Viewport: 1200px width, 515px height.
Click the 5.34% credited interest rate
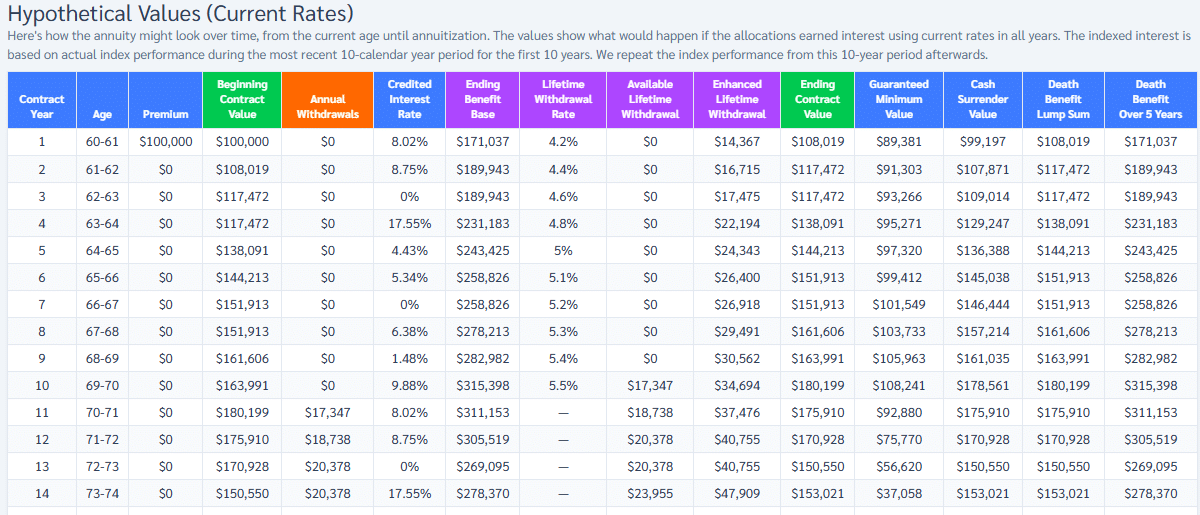tap(410, 278)
